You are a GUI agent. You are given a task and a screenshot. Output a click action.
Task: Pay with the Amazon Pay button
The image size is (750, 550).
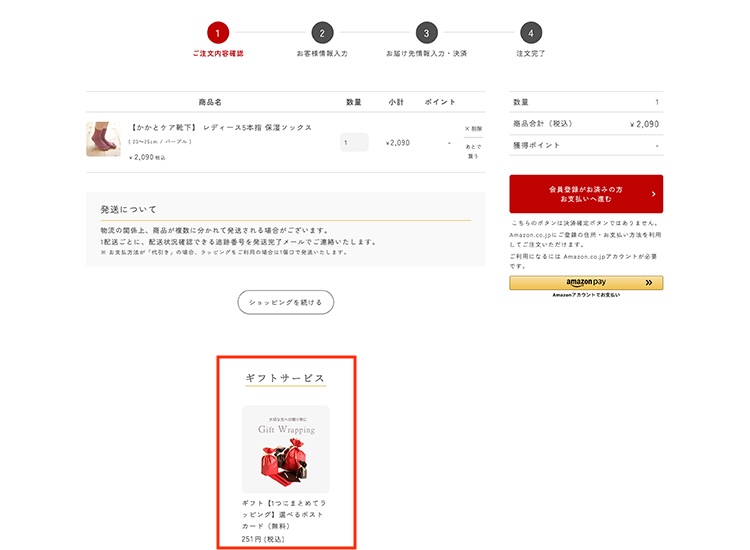coord(585,283)
